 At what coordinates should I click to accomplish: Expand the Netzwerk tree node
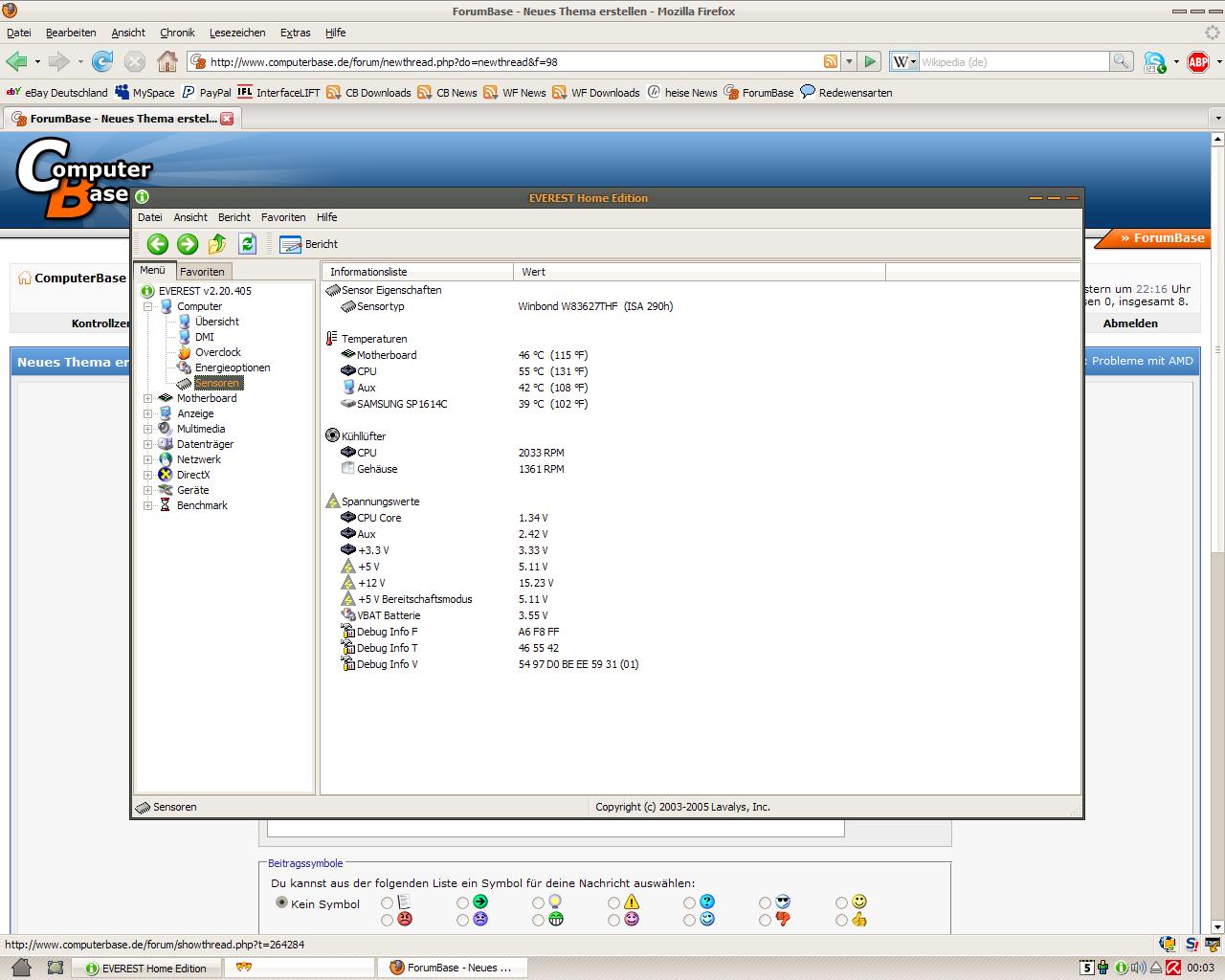point(148,459)
